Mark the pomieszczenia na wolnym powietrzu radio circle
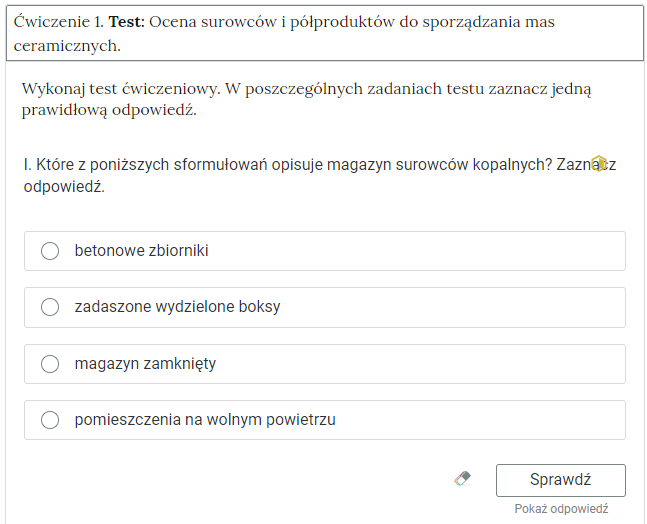The width and height of the screenshot is (647, 524). pos(50,420)
